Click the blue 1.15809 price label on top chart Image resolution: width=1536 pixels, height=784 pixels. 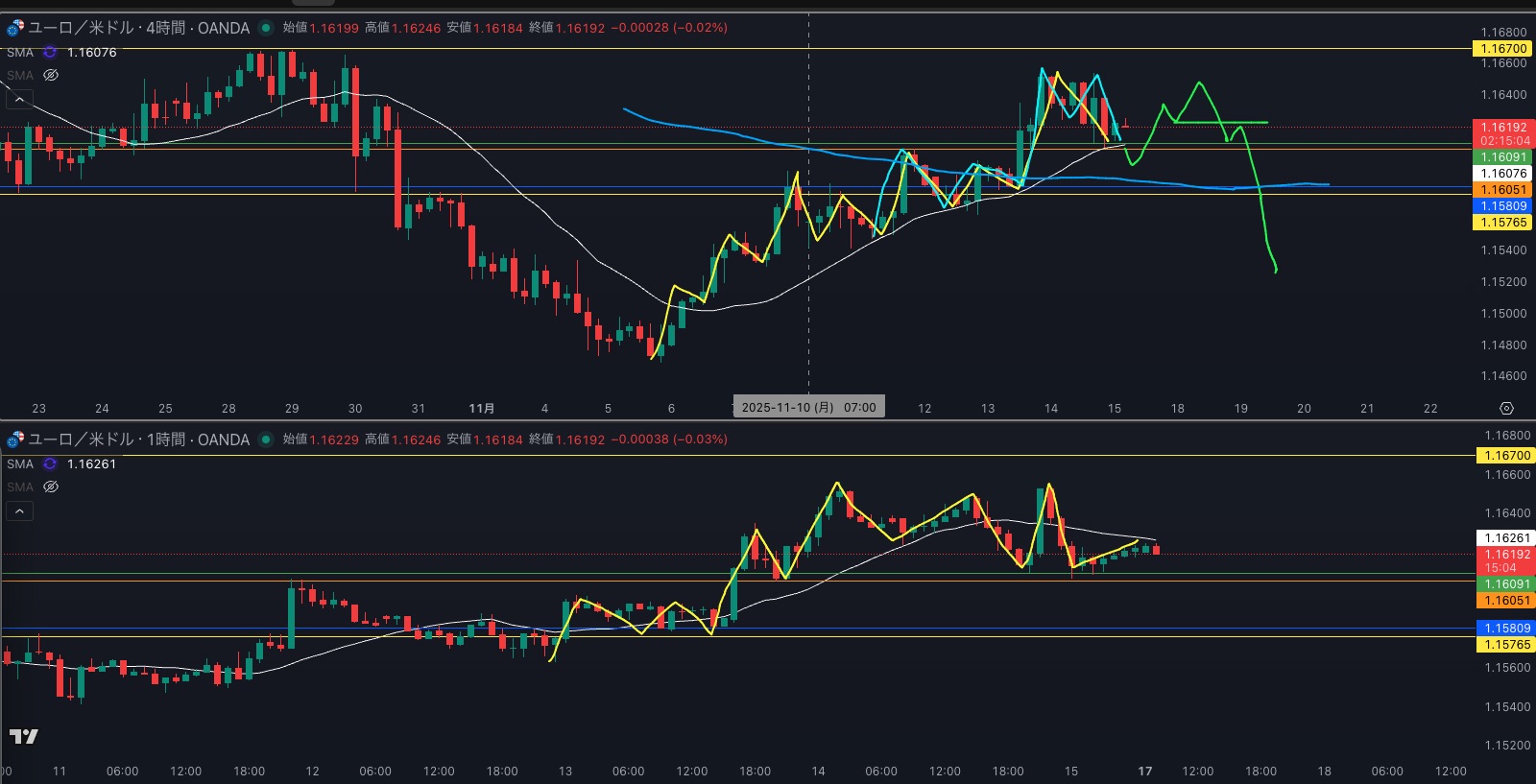[x=1502, y=206]
